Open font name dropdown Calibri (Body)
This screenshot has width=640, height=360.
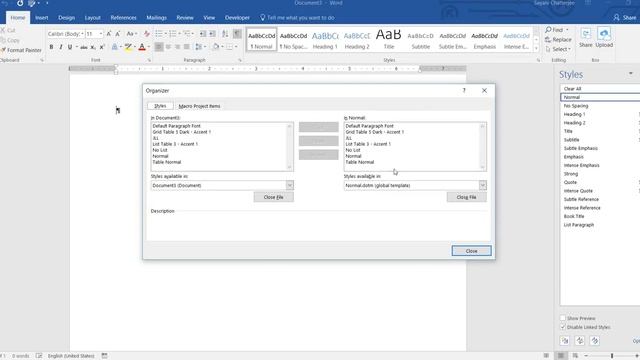coord(82,34)
